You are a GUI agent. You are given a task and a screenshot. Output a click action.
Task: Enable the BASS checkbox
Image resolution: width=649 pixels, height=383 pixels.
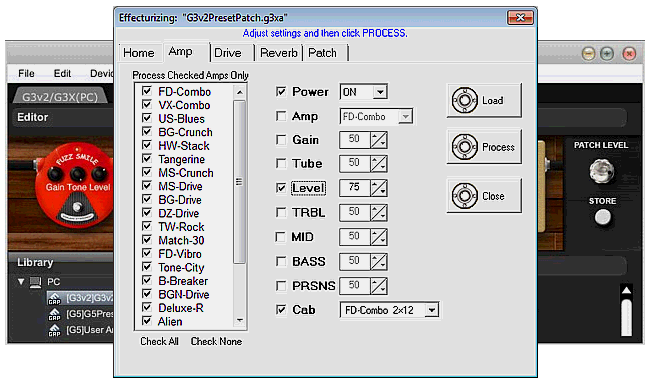(x=281, y=261)
